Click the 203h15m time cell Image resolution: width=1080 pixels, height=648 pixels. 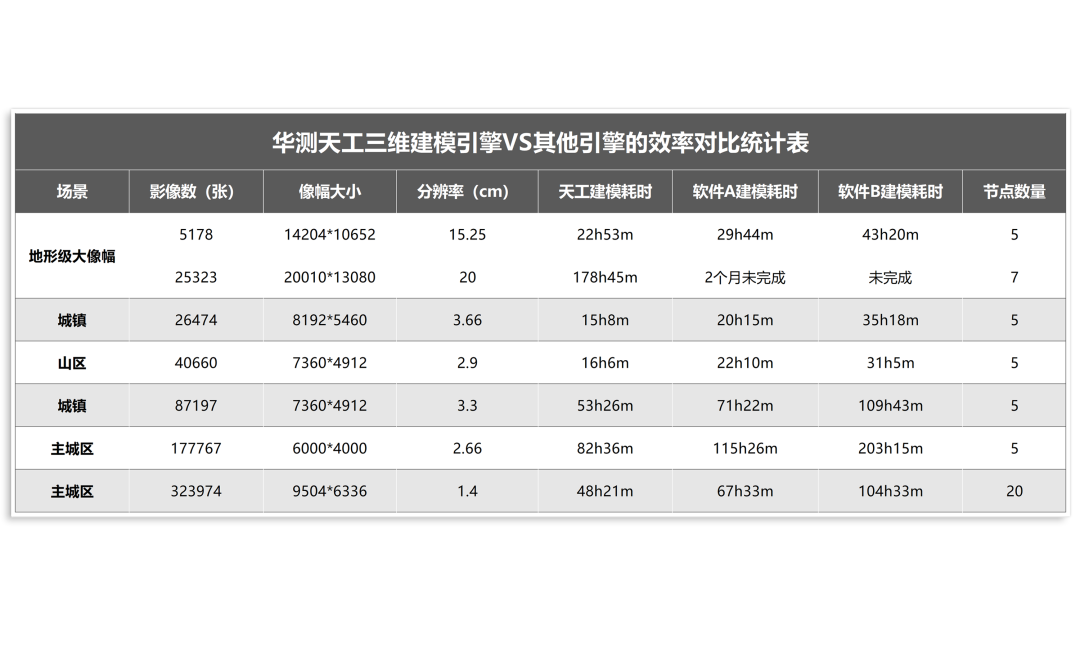(890, 448)
